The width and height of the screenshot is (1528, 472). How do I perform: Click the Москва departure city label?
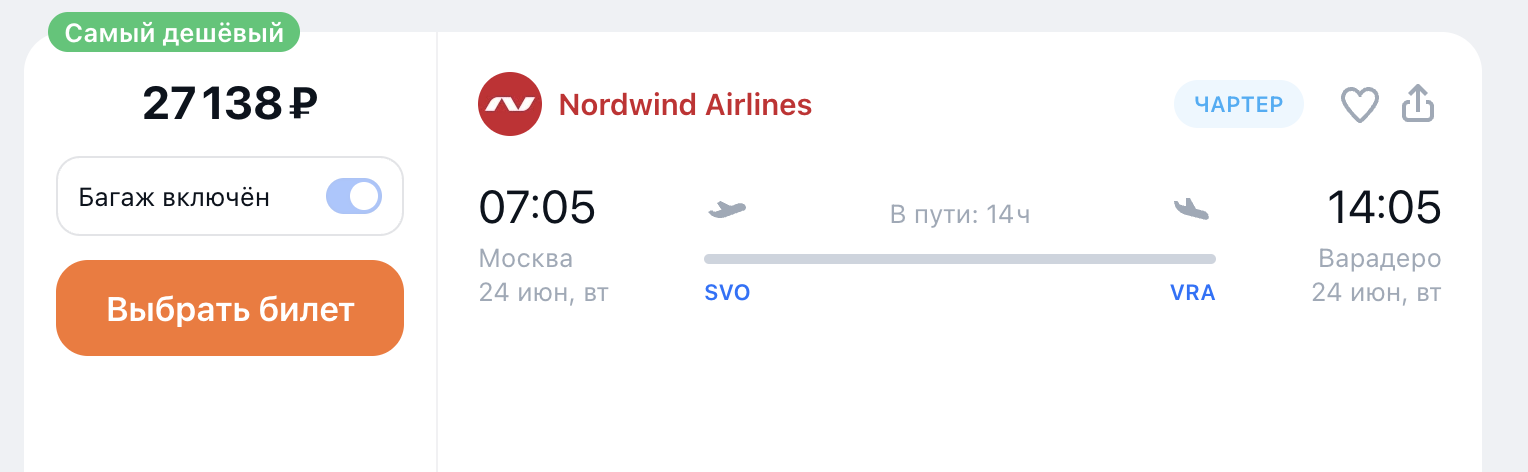(526, 259)
